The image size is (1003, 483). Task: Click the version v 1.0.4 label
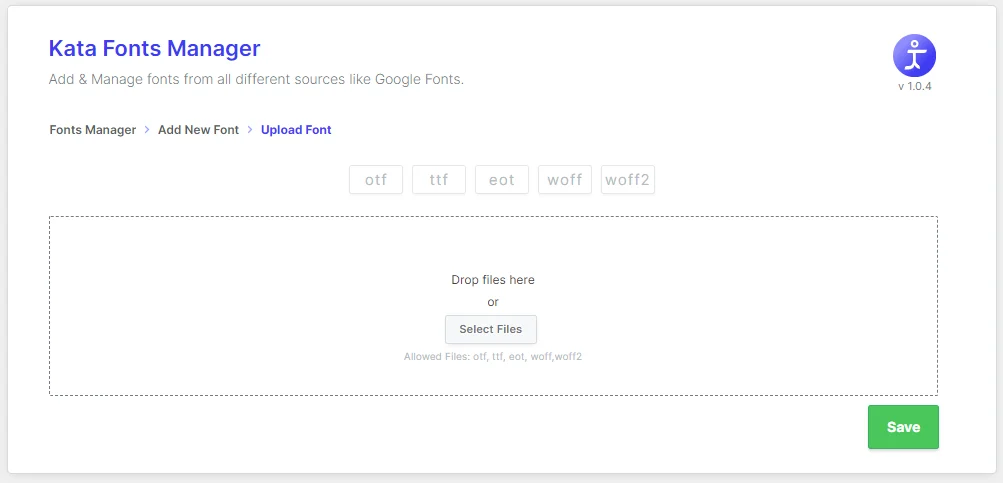[x=915, y=86]
